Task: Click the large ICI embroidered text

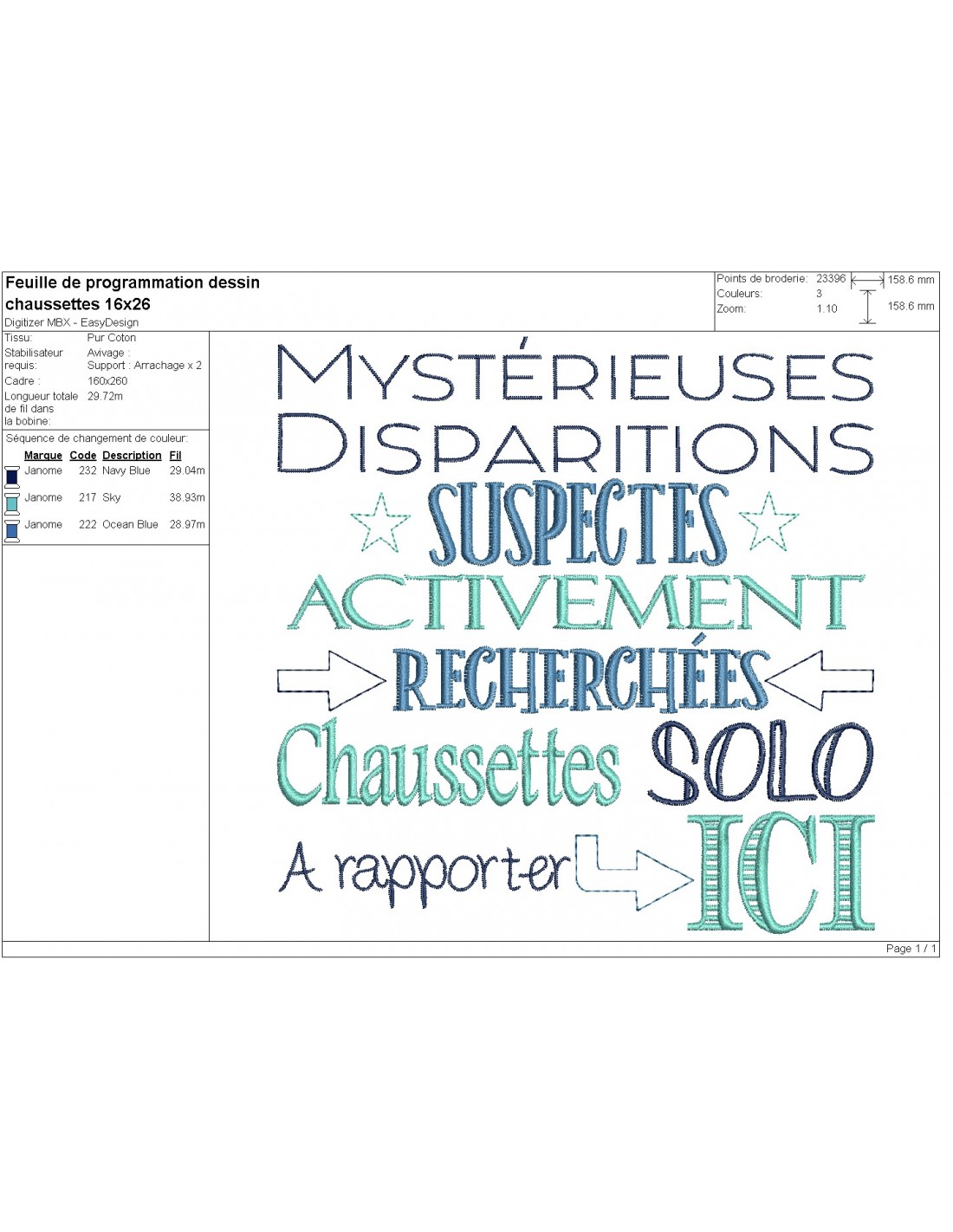Action: click(x=781, y=873)
